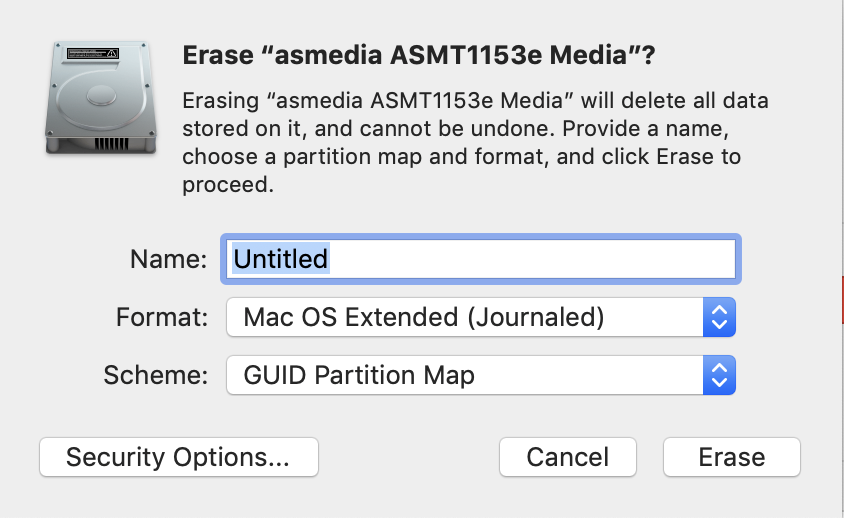Click in the Name text field
The image size is (844, 518).
(x=530, y=259)
